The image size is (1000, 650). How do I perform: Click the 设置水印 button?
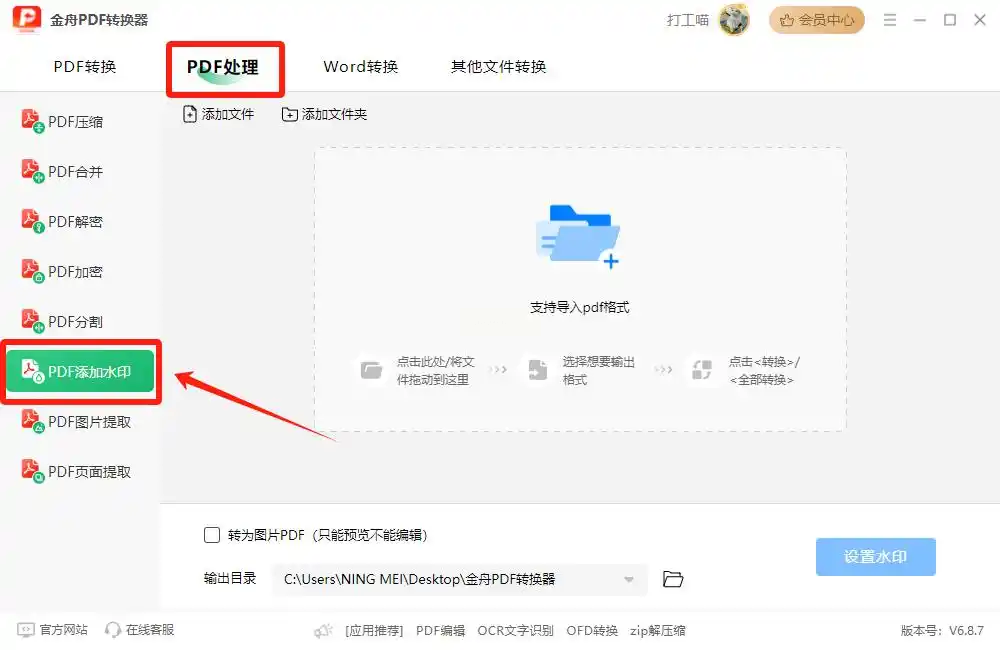[876, 557]
